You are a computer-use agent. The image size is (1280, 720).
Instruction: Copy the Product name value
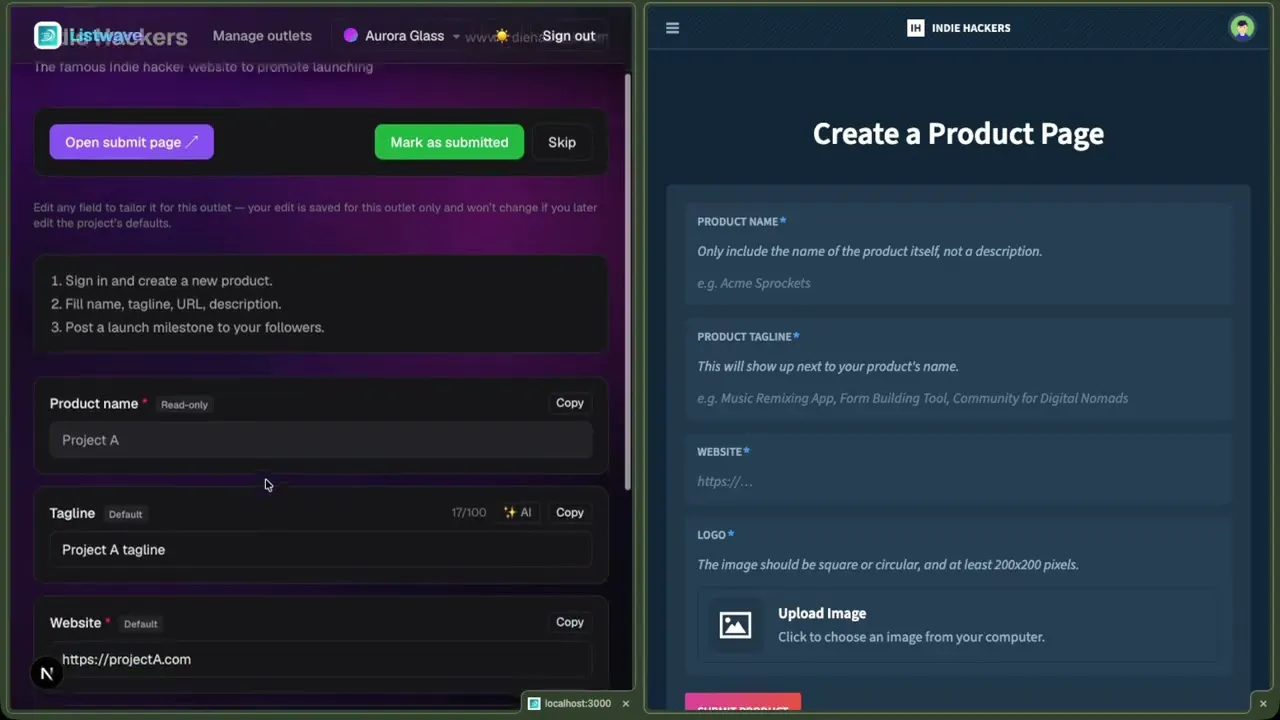tap(570, 403)
